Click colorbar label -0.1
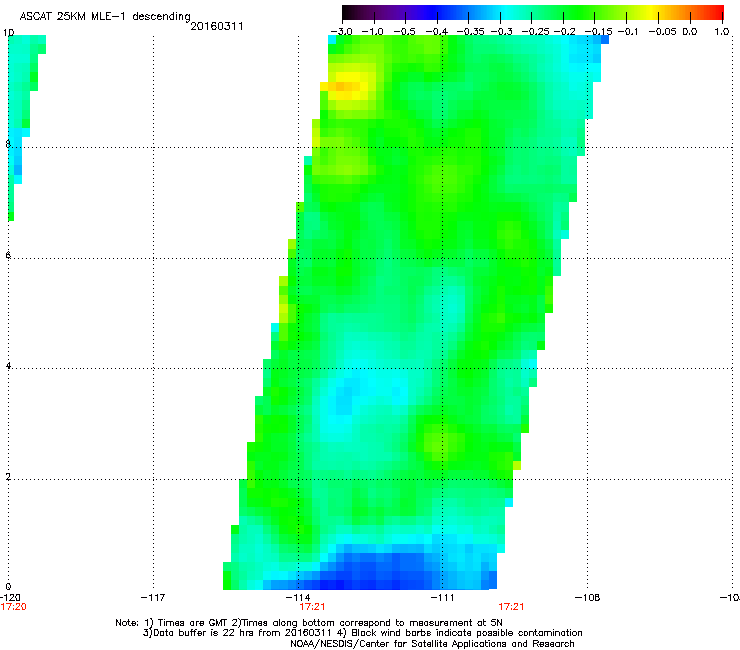Viewport: 740px width, 650px height. point(628,32)
